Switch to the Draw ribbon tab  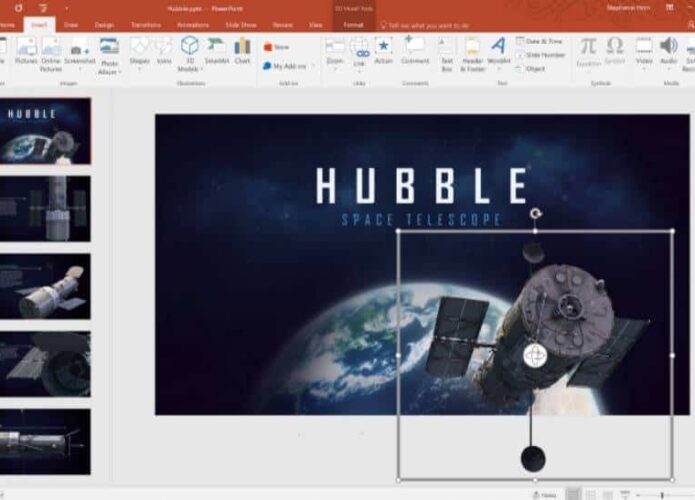(x=71, y=25)
